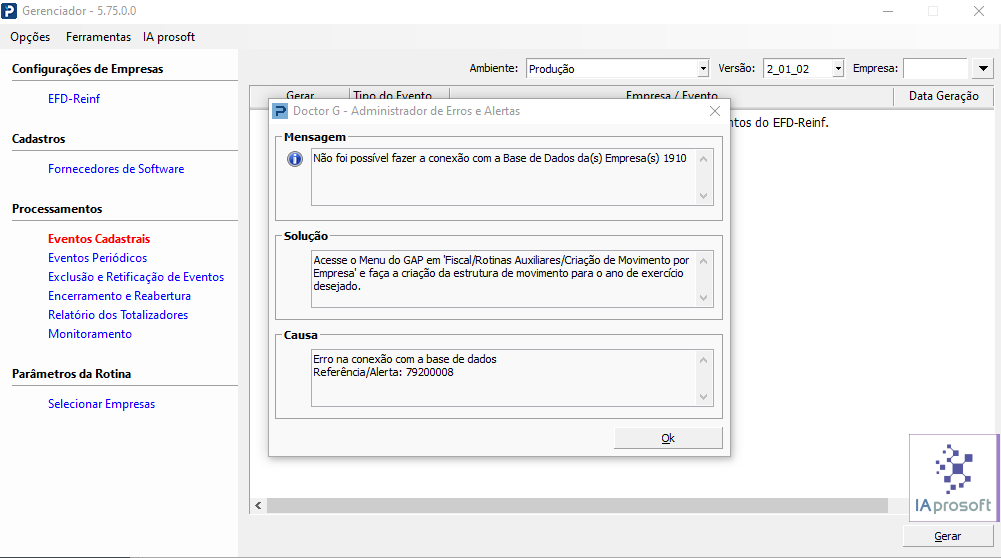Expand the Empresa dropdown arrow
This screenshot has height=558, width=1001.
click(x=983, y=68)
